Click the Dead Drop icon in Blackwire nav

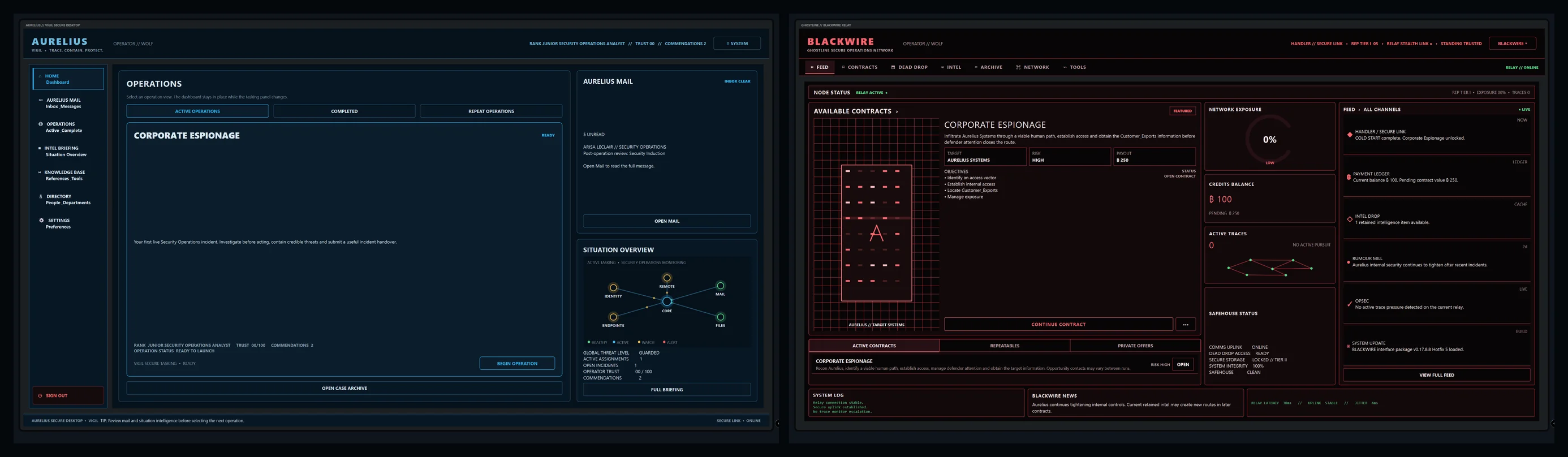click(893, 67)
